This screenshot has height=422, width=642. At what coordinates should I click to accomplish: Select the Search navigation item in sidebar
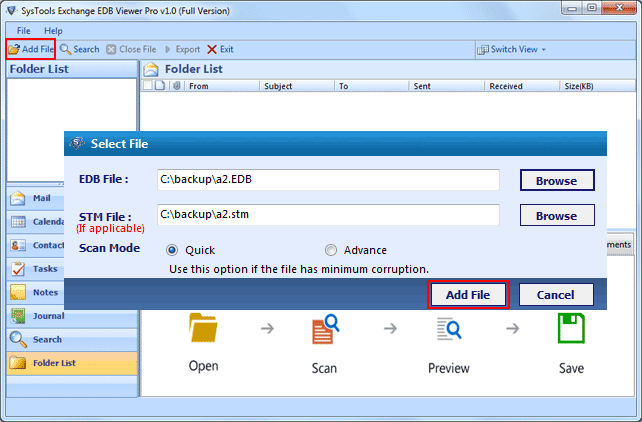pyautogui.click(x=72, y=339)
